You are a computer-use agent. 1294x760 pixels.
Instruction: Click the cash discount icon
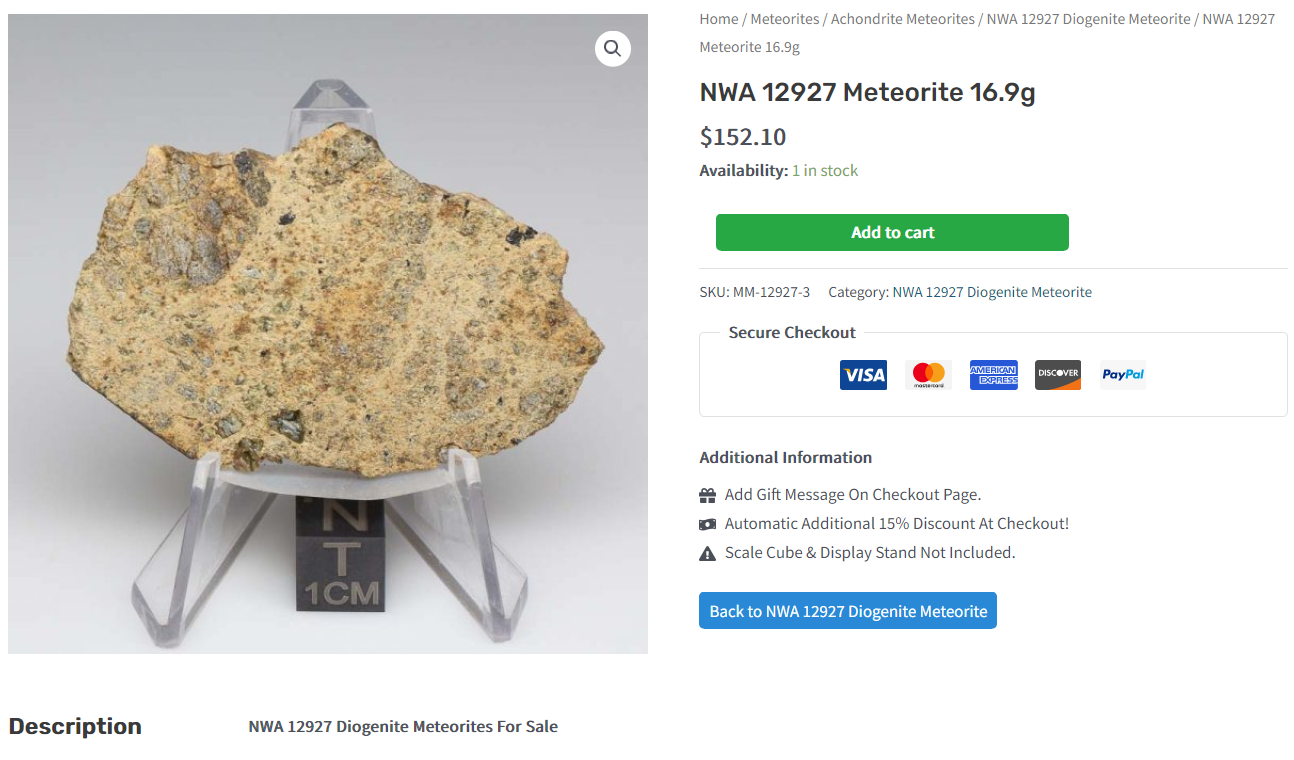(x=708, y=524)
